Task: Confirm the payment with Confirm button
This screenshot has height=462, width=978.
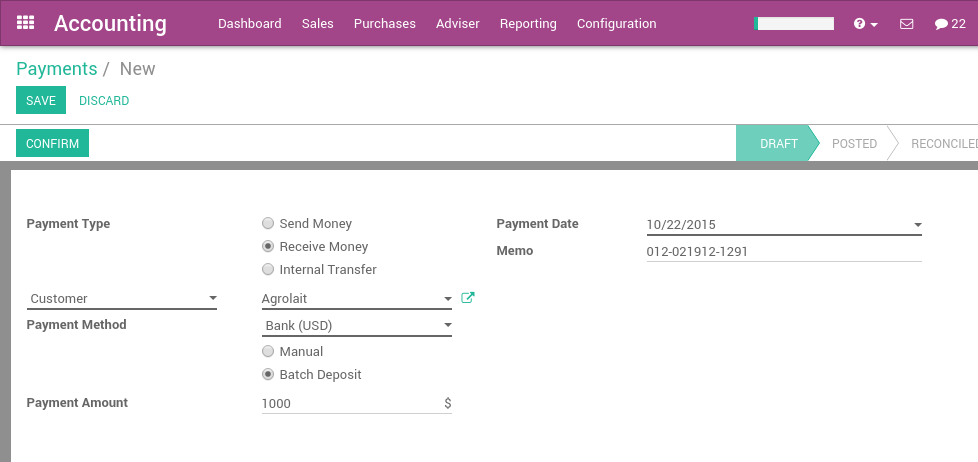Action: [52, 144]
